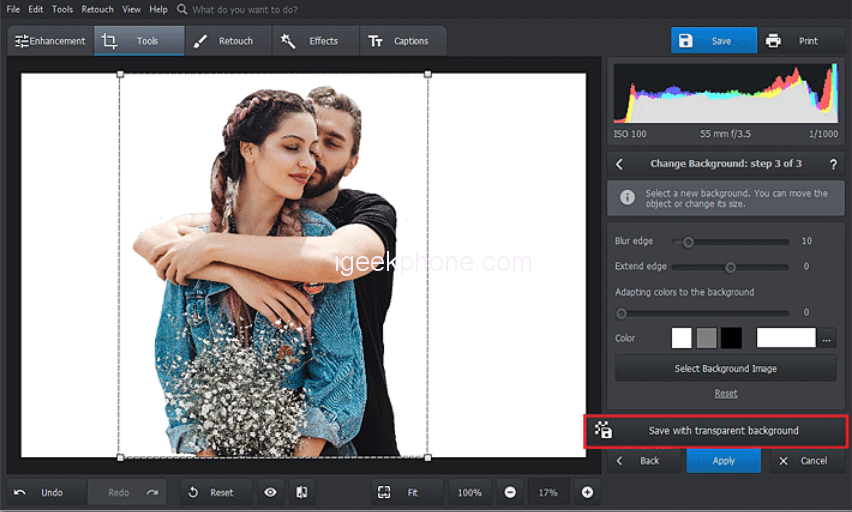Select the black color swatch
852x512 pixels.
coord(732,338)
